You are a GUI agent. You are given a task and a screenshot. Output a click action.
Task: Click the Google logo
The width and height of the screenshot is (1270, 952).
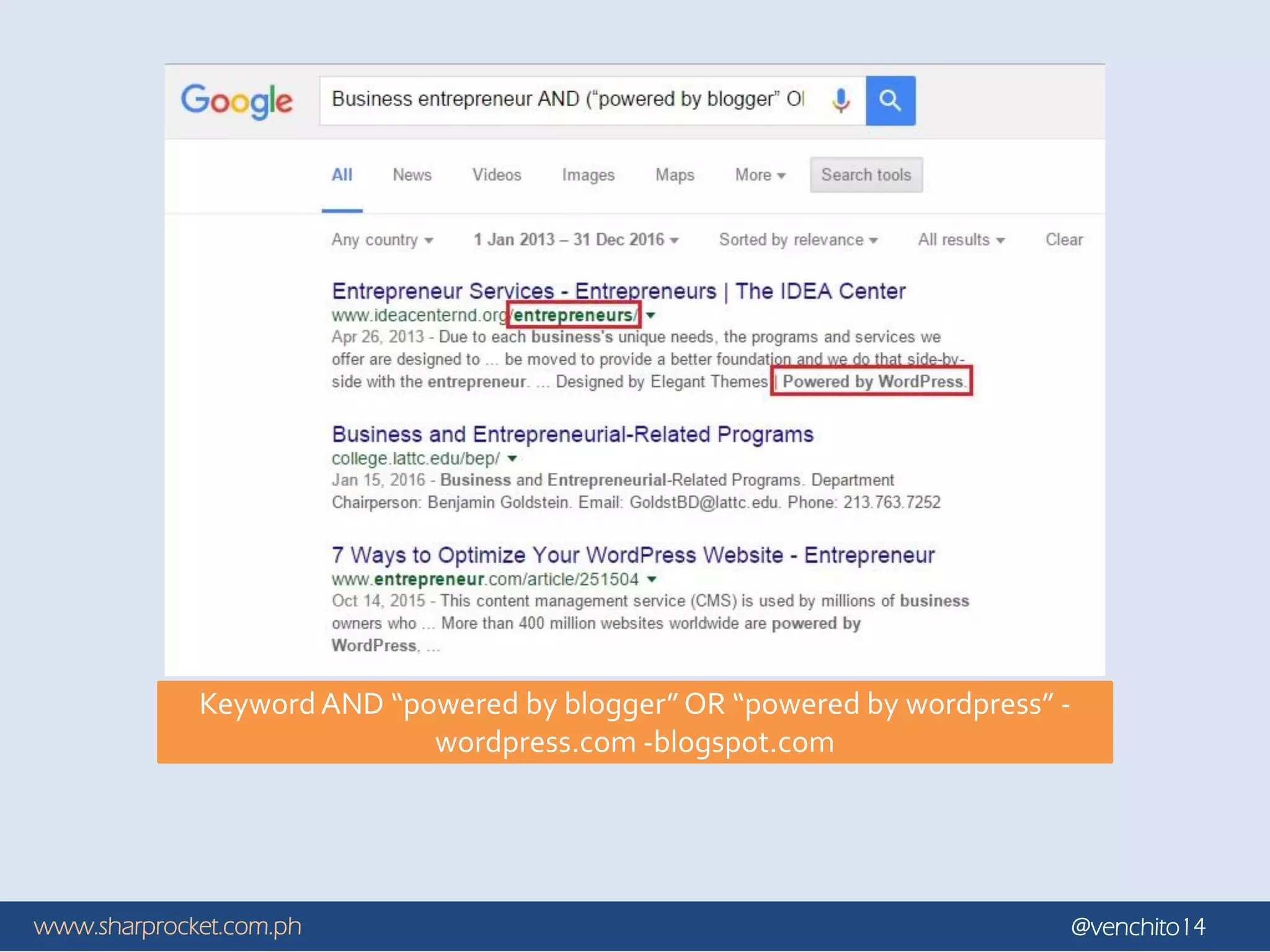(x=237, y=101)
